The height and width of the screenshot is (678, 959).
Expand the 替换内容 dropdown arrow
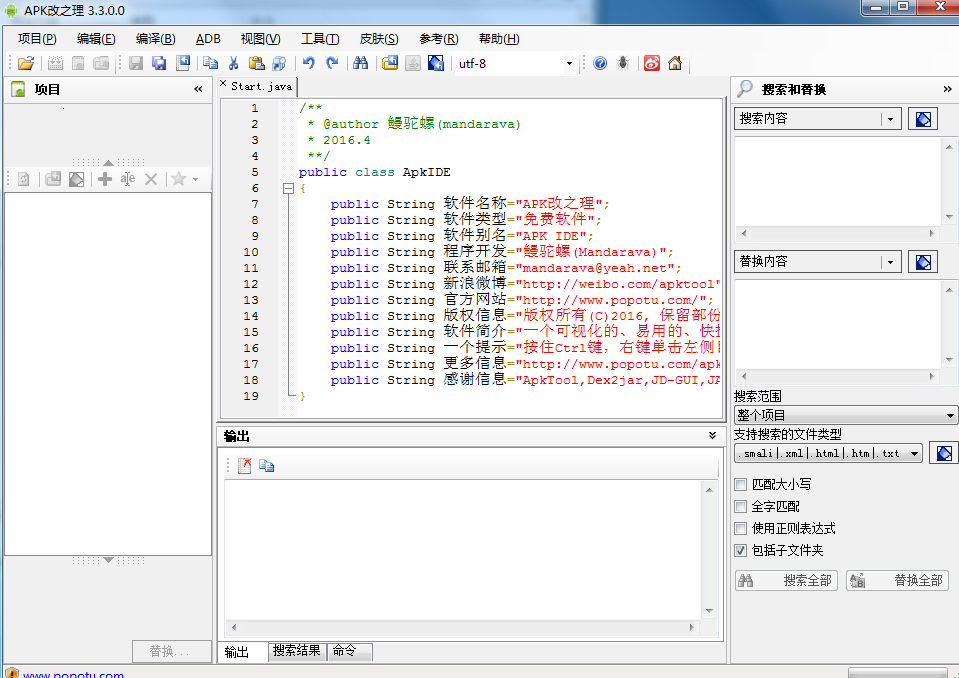pyautogui.click(x=890, y=263)
